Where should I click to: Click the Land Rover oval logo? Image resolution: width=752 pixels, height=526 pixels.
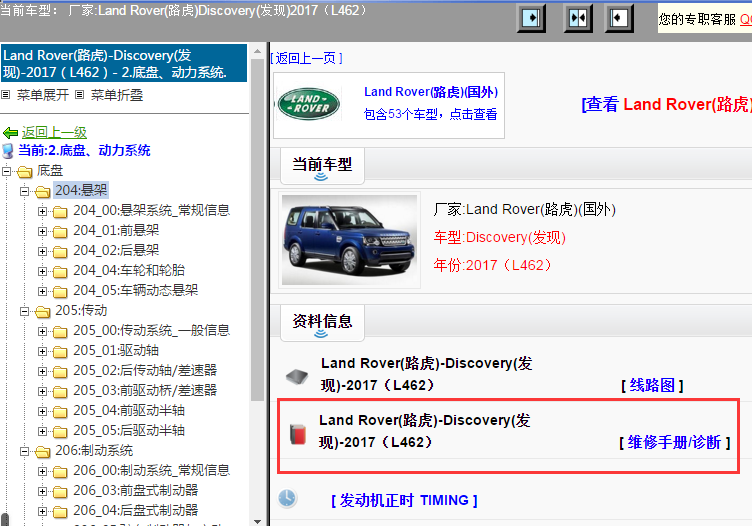[309, 104]
